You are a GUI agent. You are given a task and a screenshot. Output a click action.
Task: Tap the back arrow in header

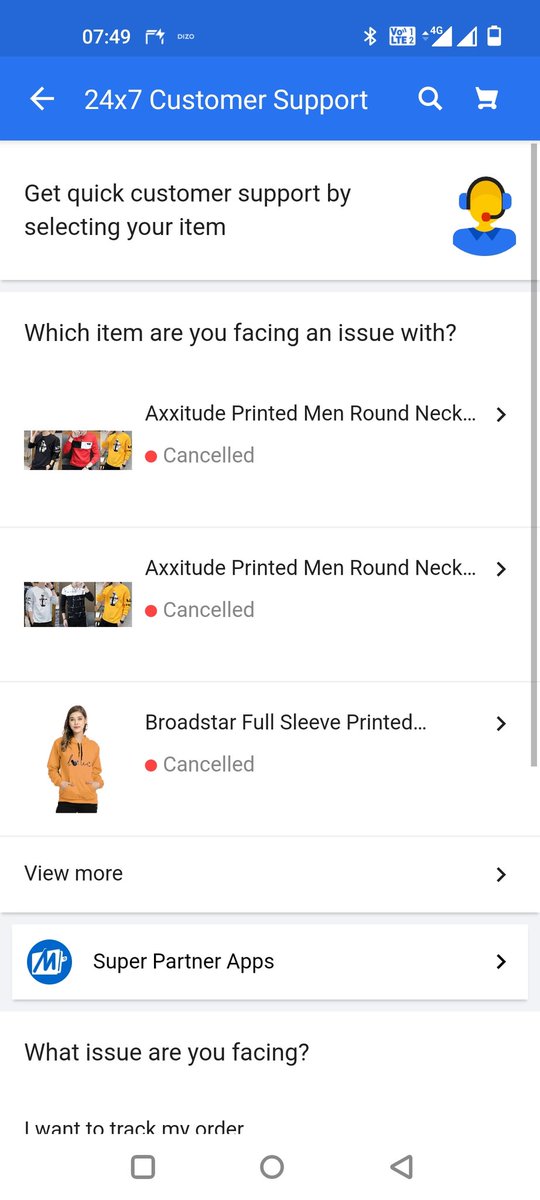(42, 99)
